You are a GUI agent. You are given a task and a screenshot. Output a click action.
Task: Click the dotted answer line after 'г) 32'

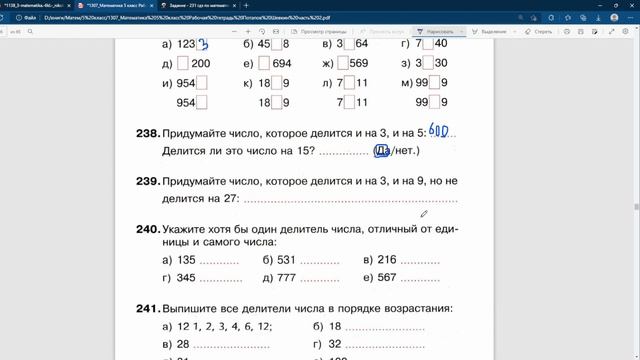tap(385, 347)
